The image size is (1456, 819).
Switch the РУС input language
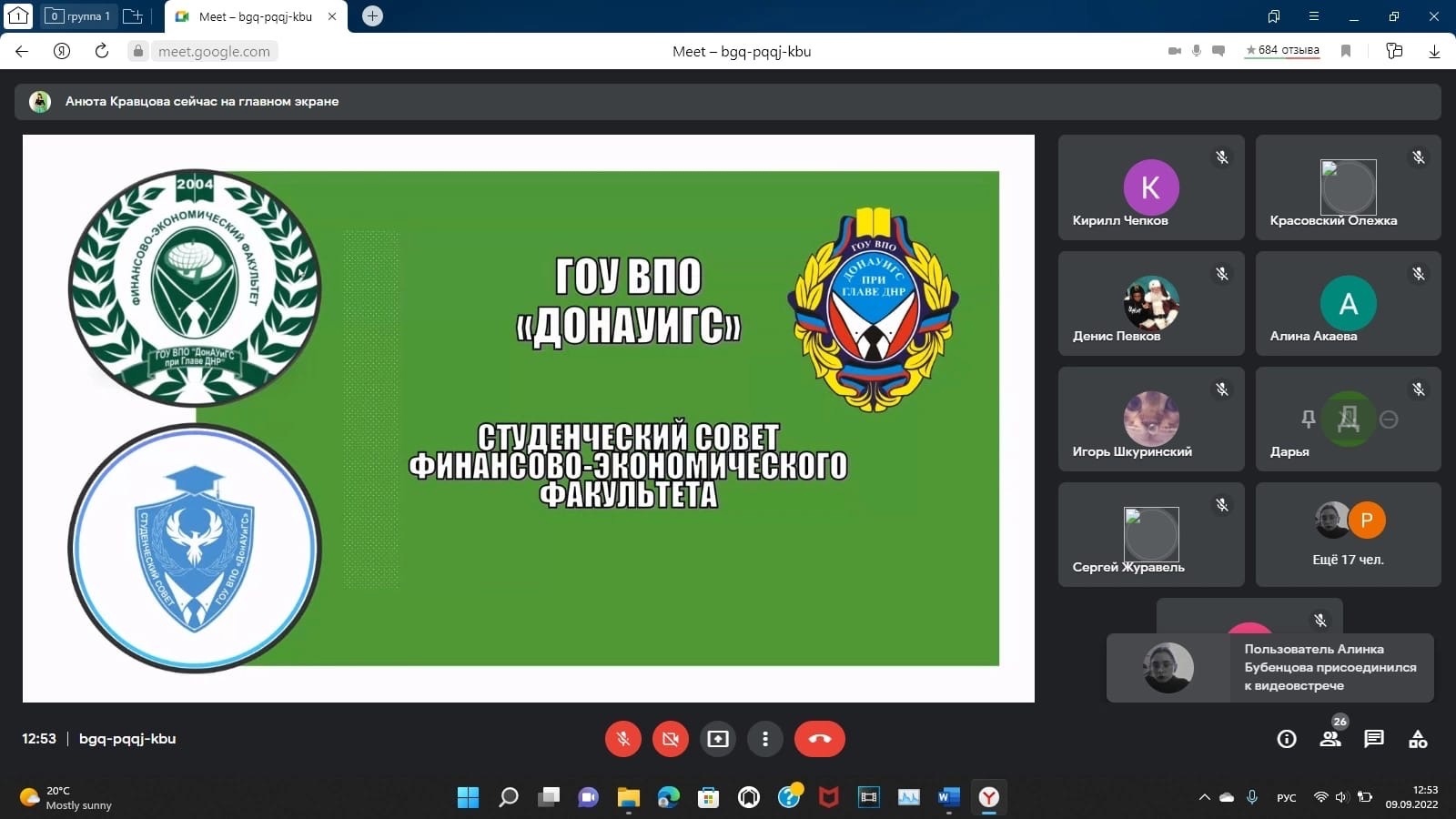1287,797
